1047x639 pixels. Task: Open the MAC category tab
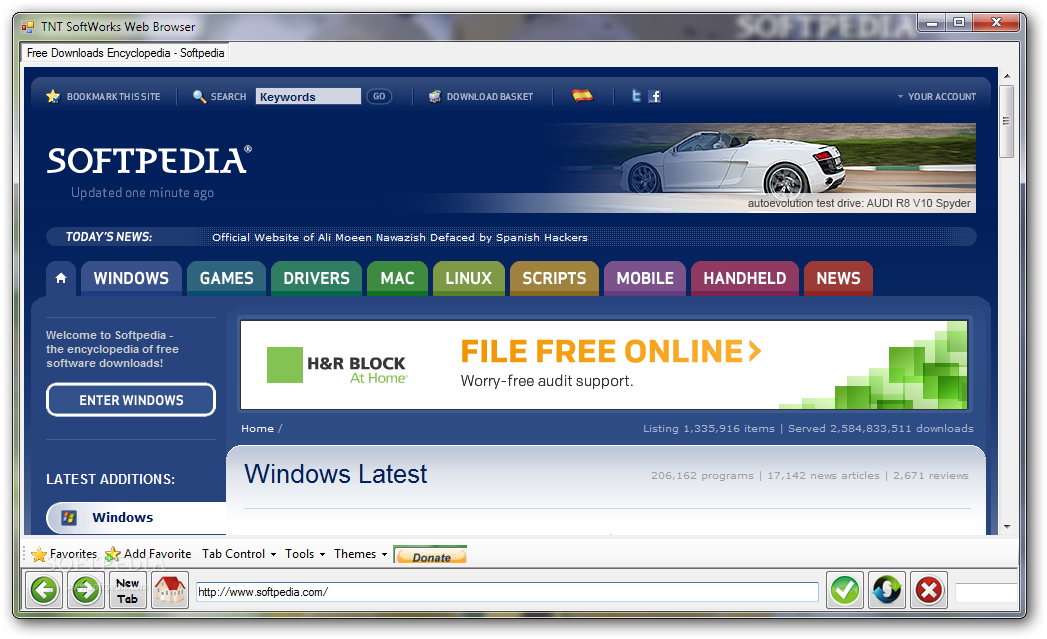pos(397,278)
